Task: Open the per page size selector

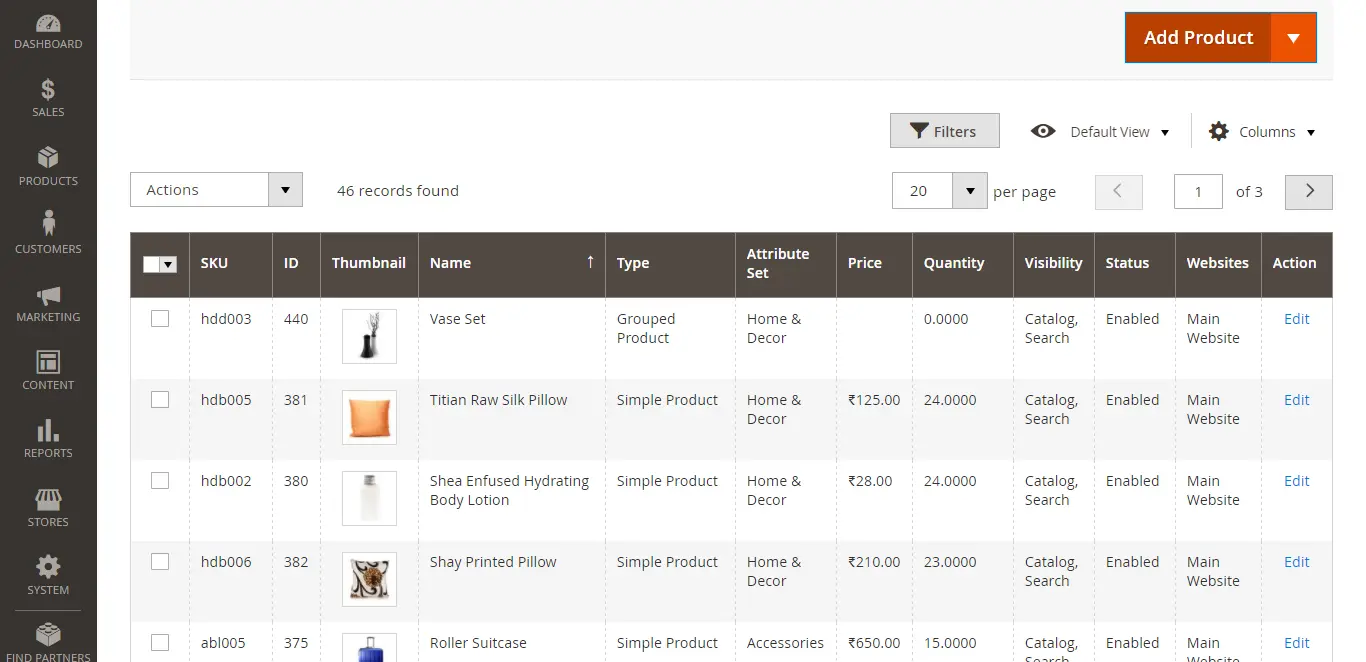Action: [938, 190]
